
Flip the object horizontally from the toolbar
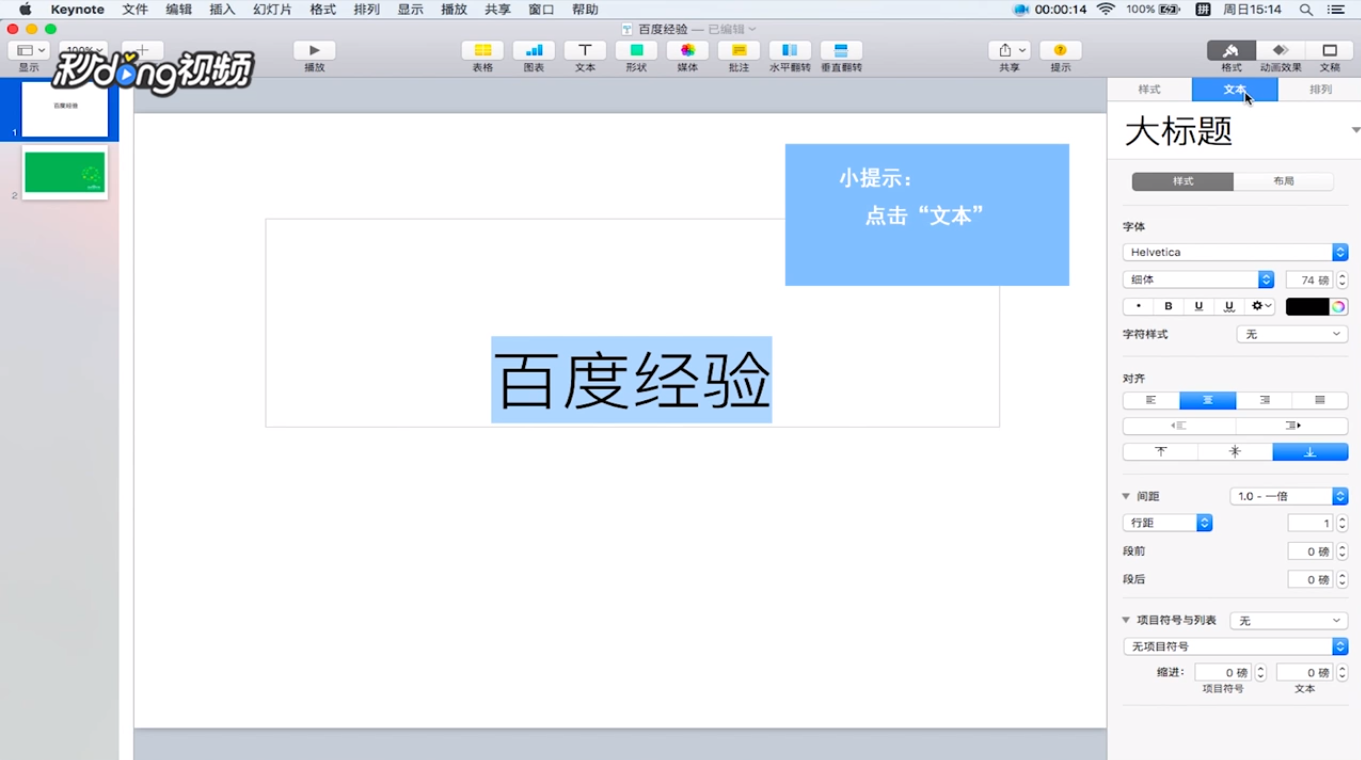pyautogui.click(x=790, y=50)
